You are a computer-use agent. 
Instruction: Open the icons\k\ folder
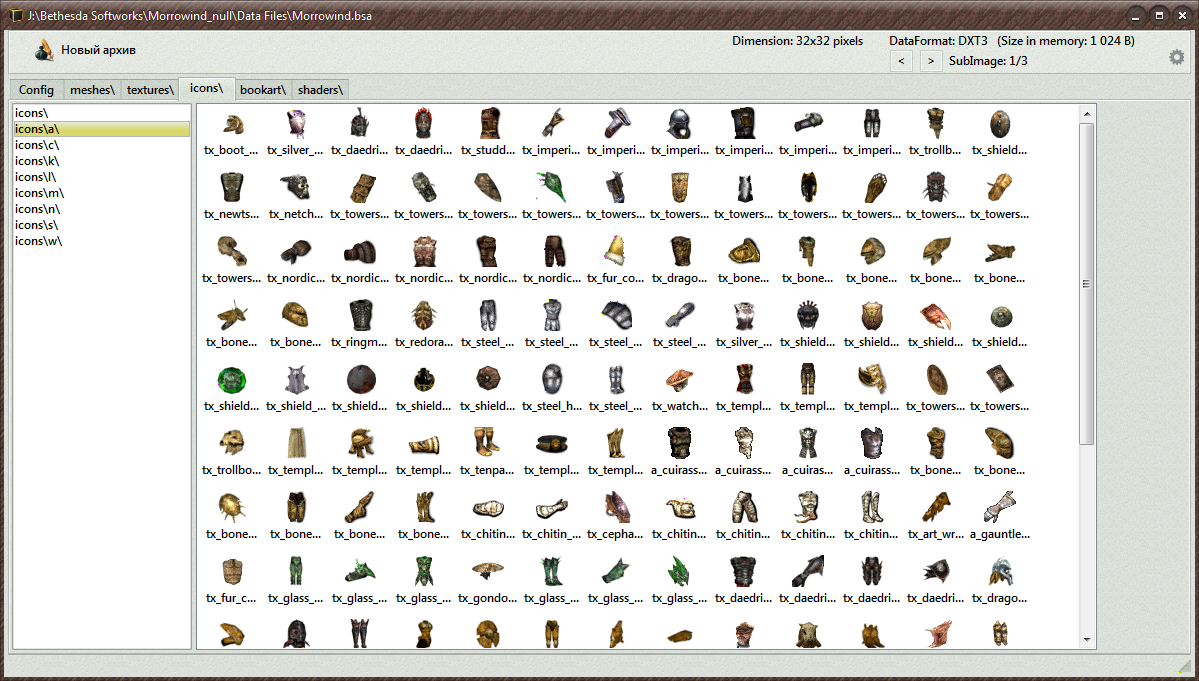[x=101, y=161]
